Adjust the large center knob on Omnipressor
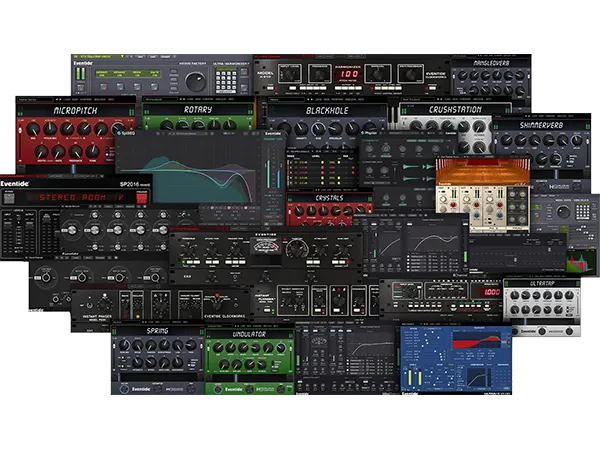This screenshot has height=450, width=600. 297,249
